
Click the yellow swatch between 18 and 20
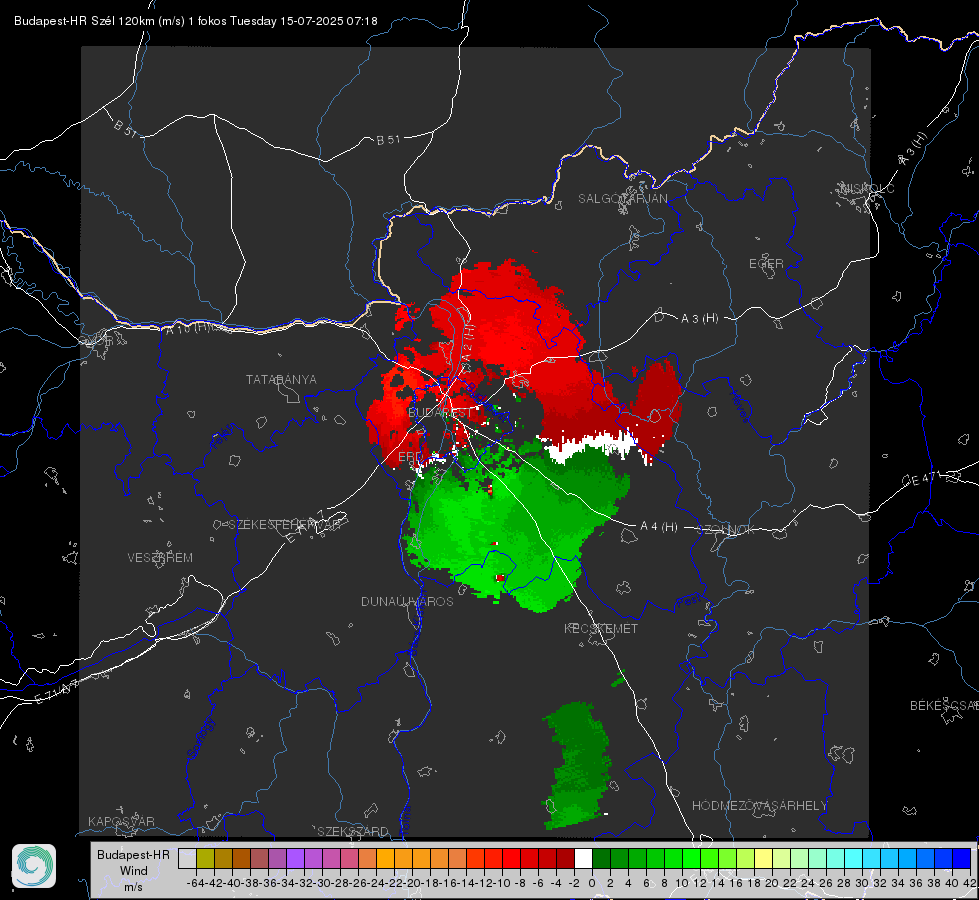(x=763, y=858)
